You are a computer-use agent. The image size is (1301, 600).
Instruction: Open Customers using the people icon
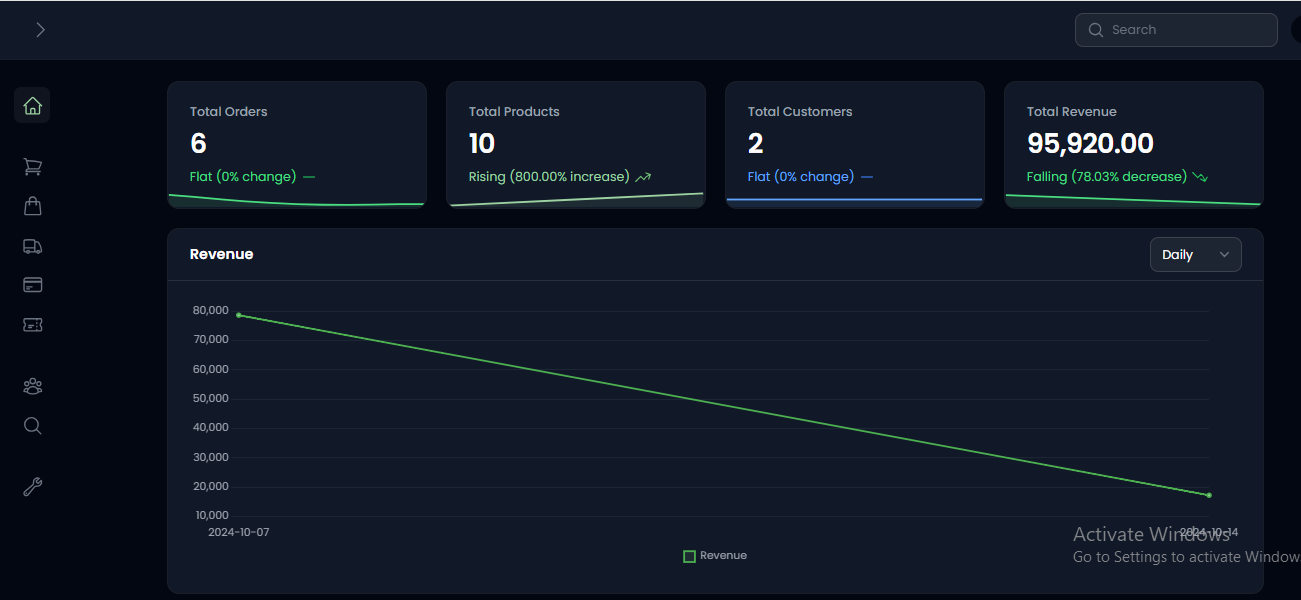32,386
